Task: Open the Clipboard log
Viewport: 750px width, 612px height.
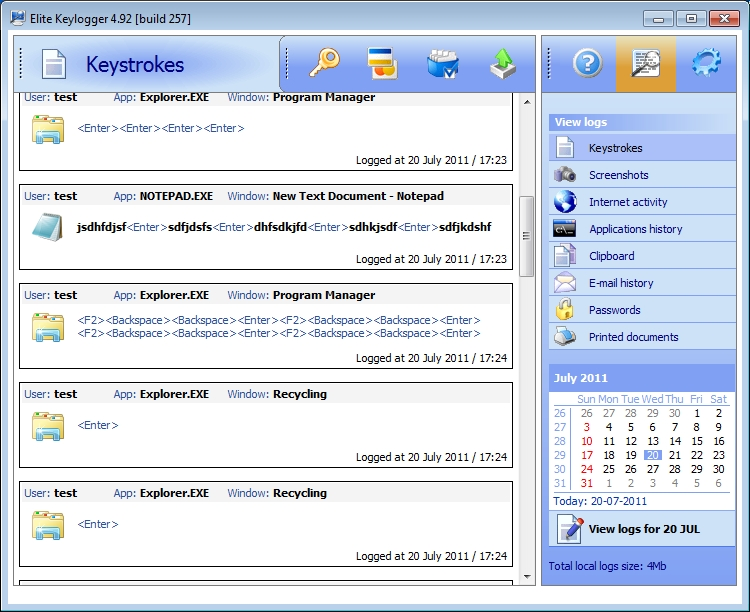Action: pos(611,256)
